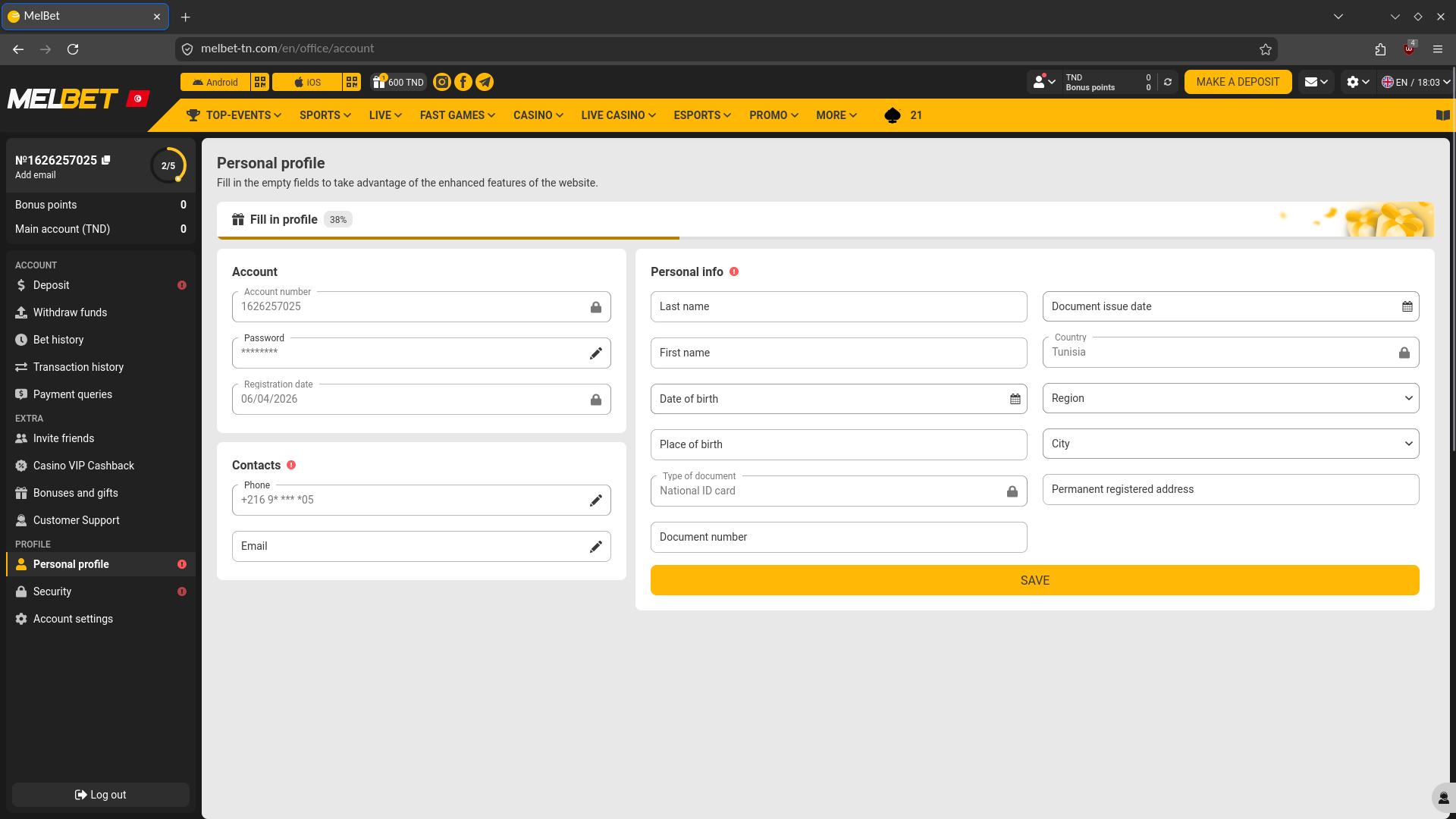Download the iOS app
This screenshot has width=1456, height=819.
(307, 82)
